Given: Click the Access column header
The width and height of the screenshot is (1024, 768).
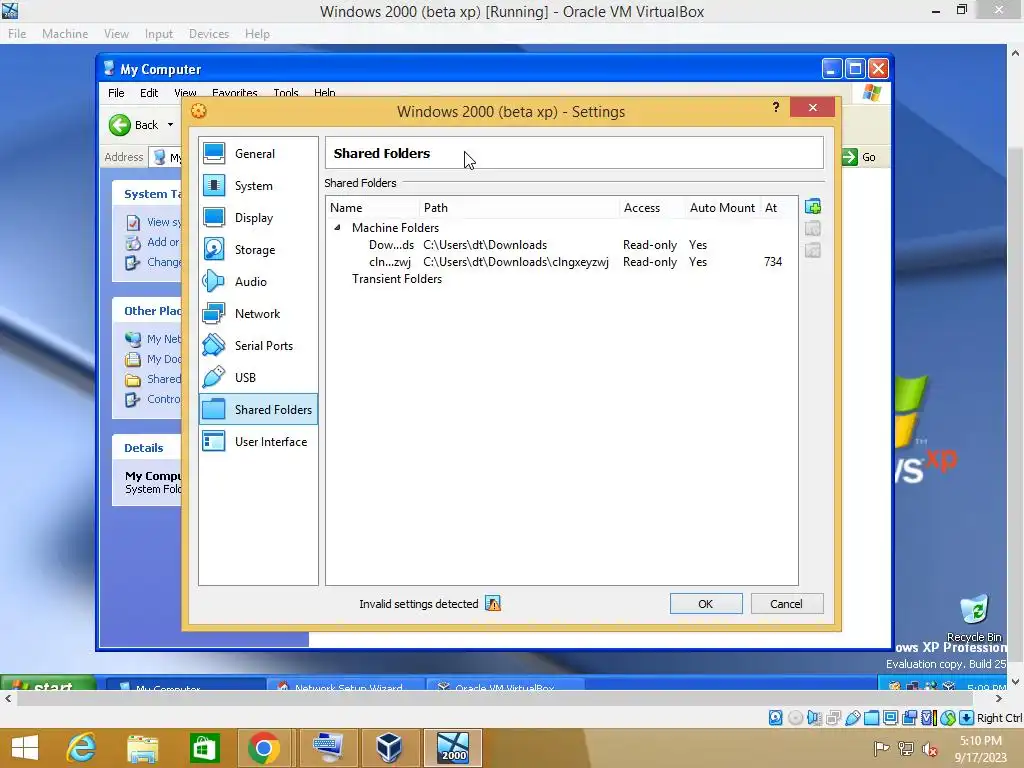Looking at the screenshot, I should click(652, 208).
